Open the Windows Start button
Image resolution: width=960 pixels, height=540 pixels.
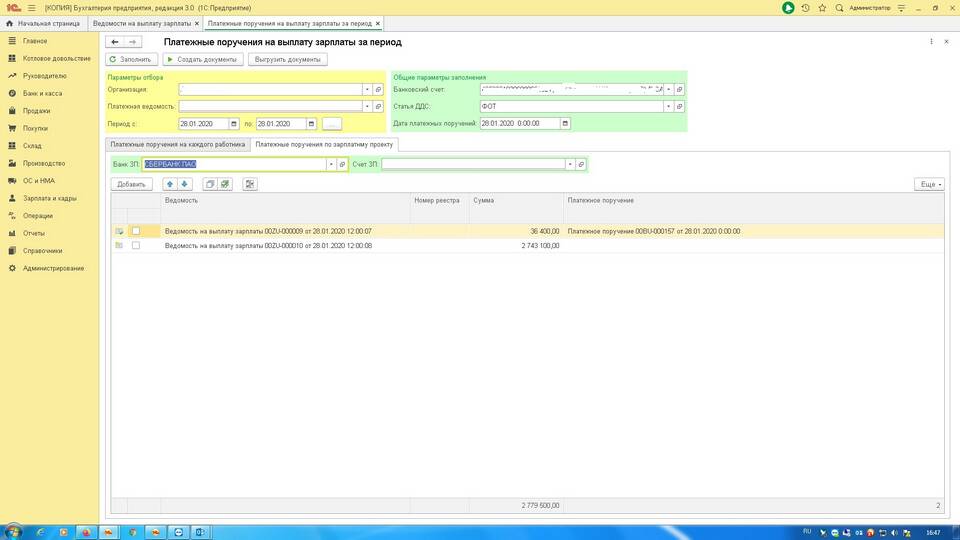tap(13, 531)
